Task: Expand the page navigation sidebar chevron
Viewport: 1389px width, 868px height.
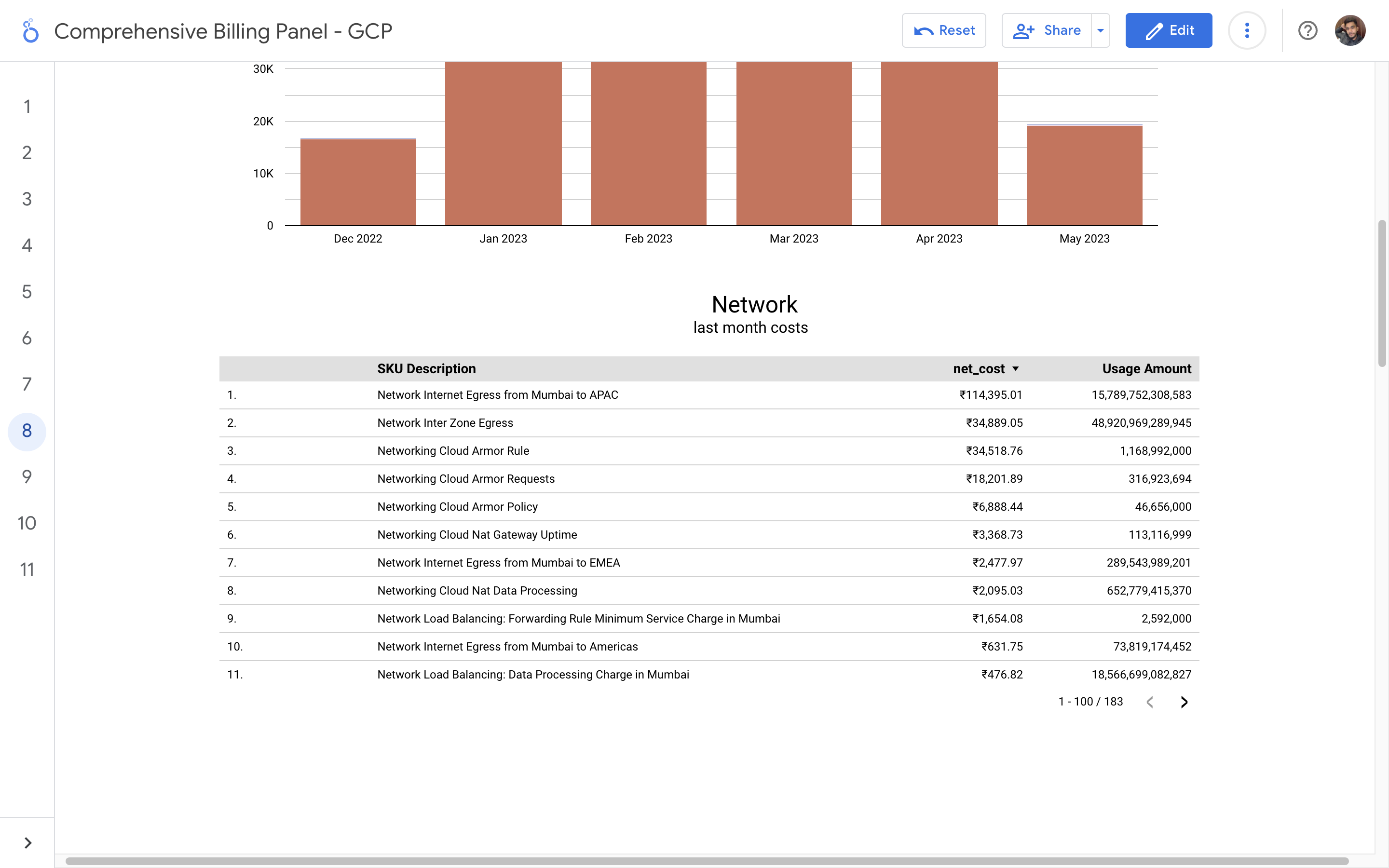Action: point(27,843)
